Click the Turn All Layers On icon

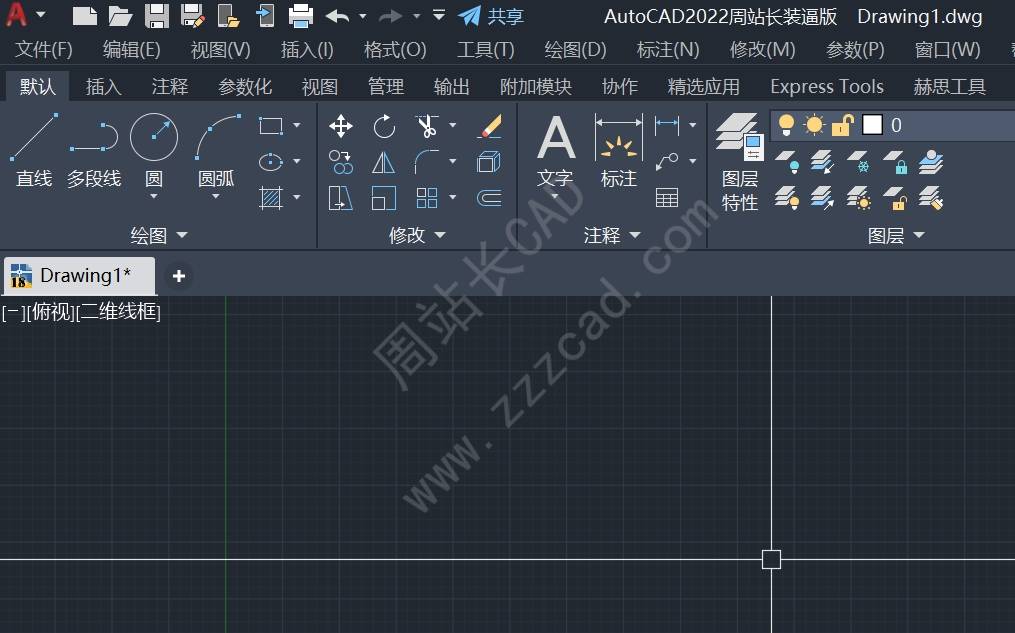[787, 198]
